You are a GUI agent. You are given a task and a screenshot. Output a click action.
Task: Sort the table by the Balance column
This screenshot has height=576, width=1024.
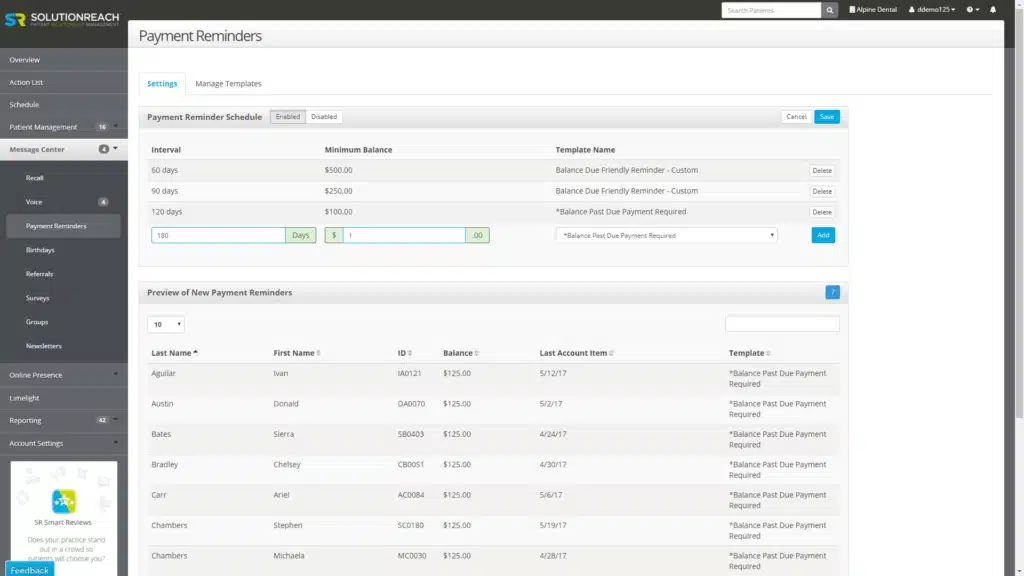pyautogui.click(x=457, y=352)
